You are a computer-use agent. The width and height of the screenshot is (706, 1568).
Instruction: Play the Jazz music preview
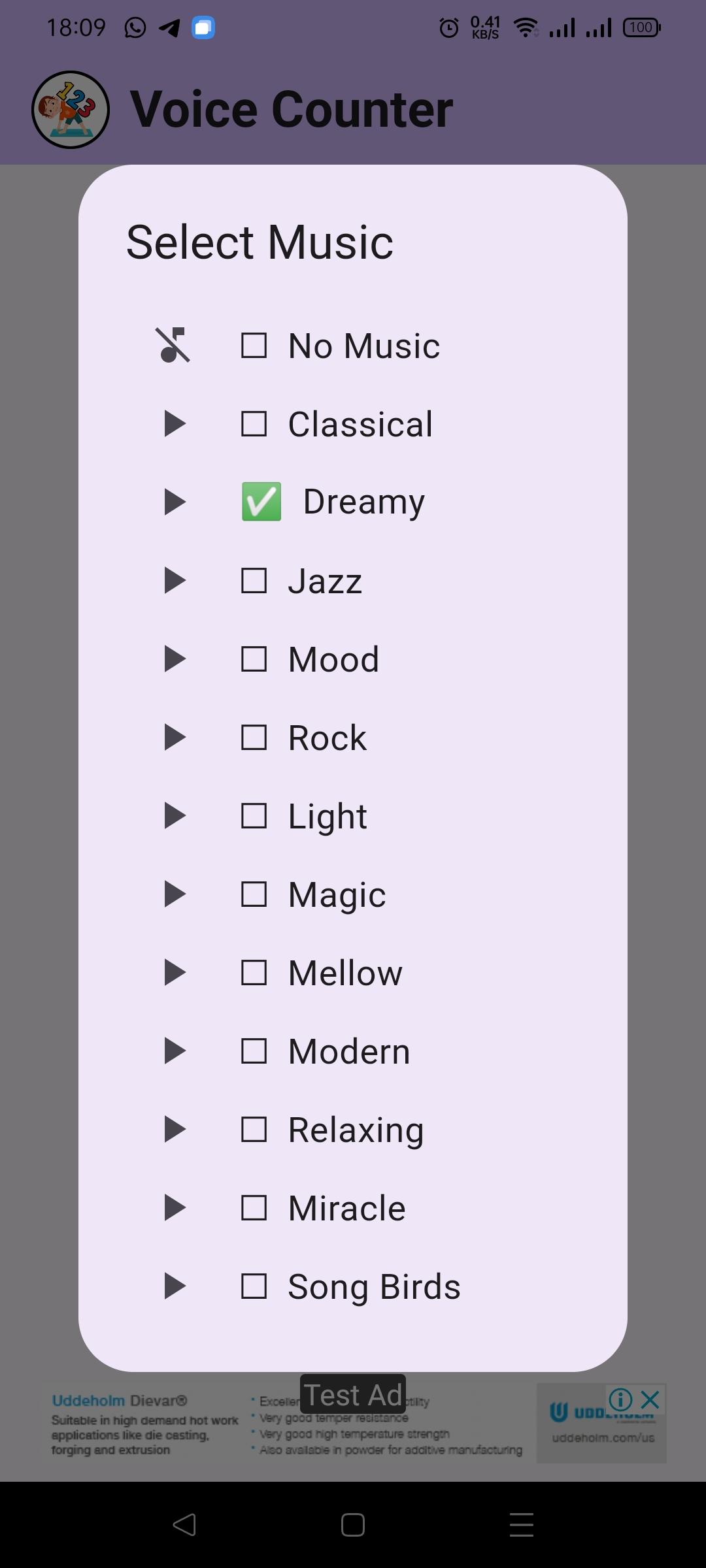click(x=175, y=581)
